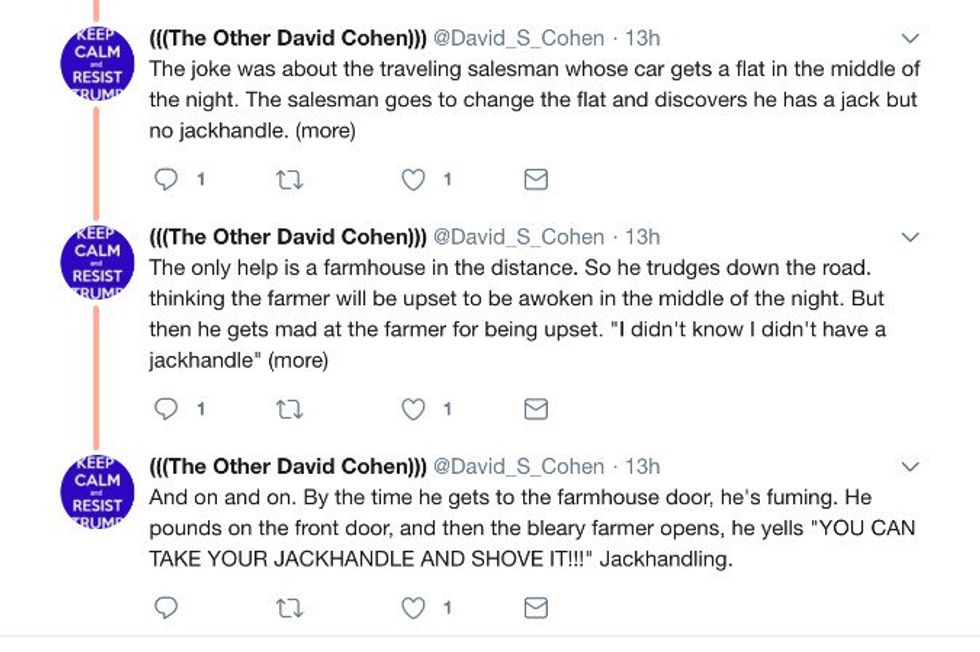Retweet the farmhouse tweet

(289, 410)
